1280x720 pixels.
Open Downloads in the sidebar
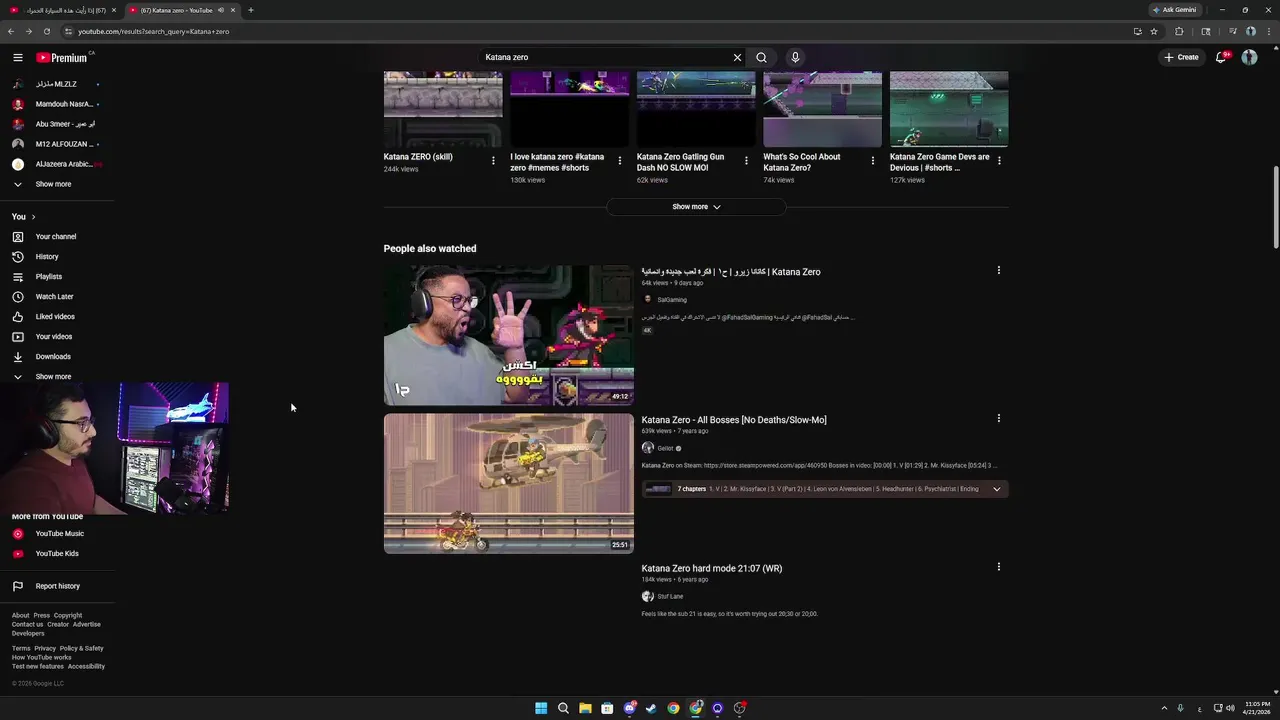pyautogui.click(x=53, y=357)
